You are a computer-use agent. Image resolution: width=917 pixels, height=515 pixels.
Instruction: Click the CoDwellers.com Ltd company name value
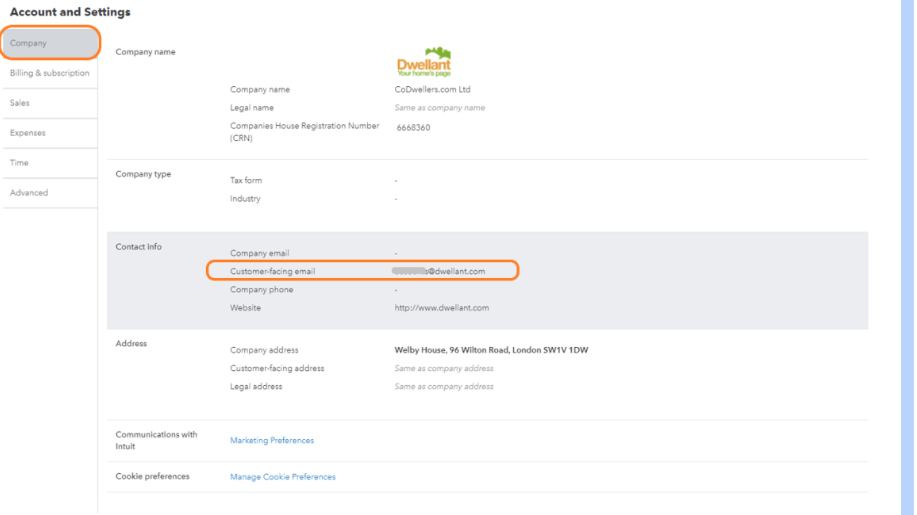[x=432, y=89]
